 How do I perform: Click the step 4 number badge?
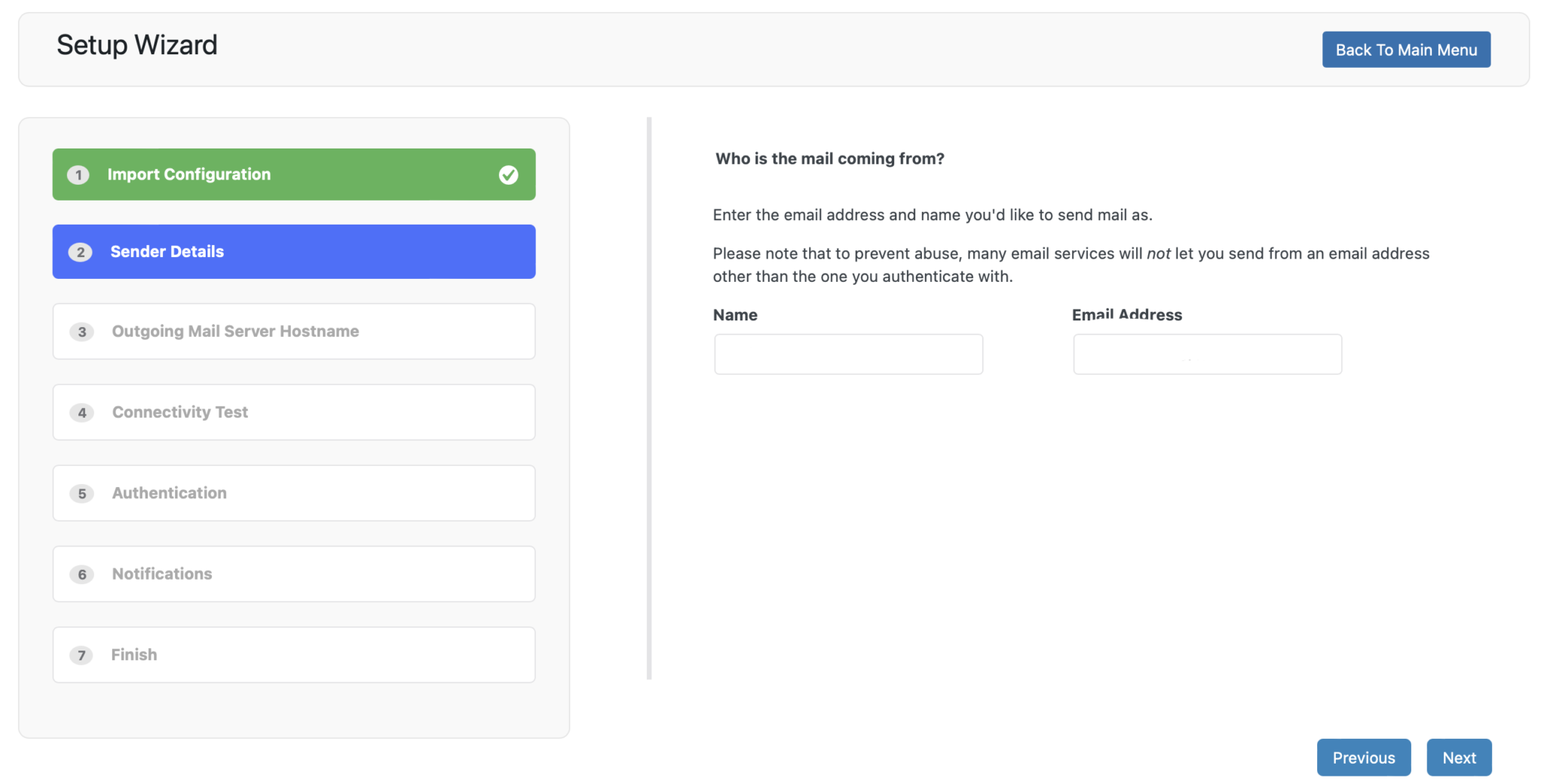click(81, 412)
